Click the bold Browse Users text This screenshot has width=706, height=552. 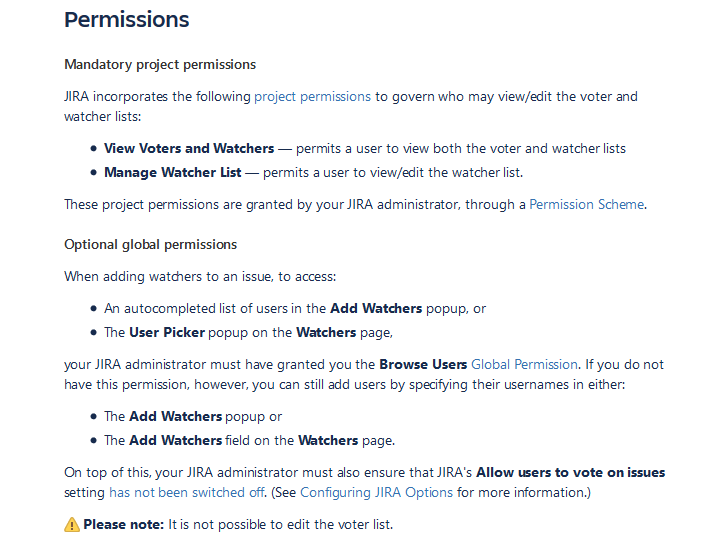pos(423,364)
